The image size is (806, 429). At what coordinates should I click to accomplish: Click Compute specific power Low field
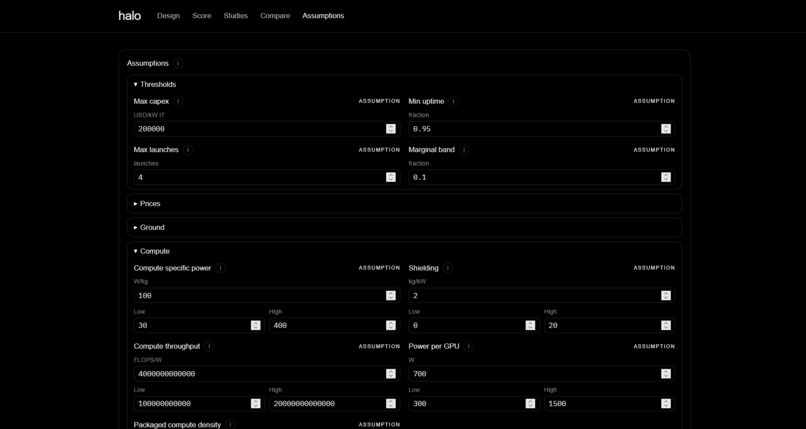click(x=199, y=325)
